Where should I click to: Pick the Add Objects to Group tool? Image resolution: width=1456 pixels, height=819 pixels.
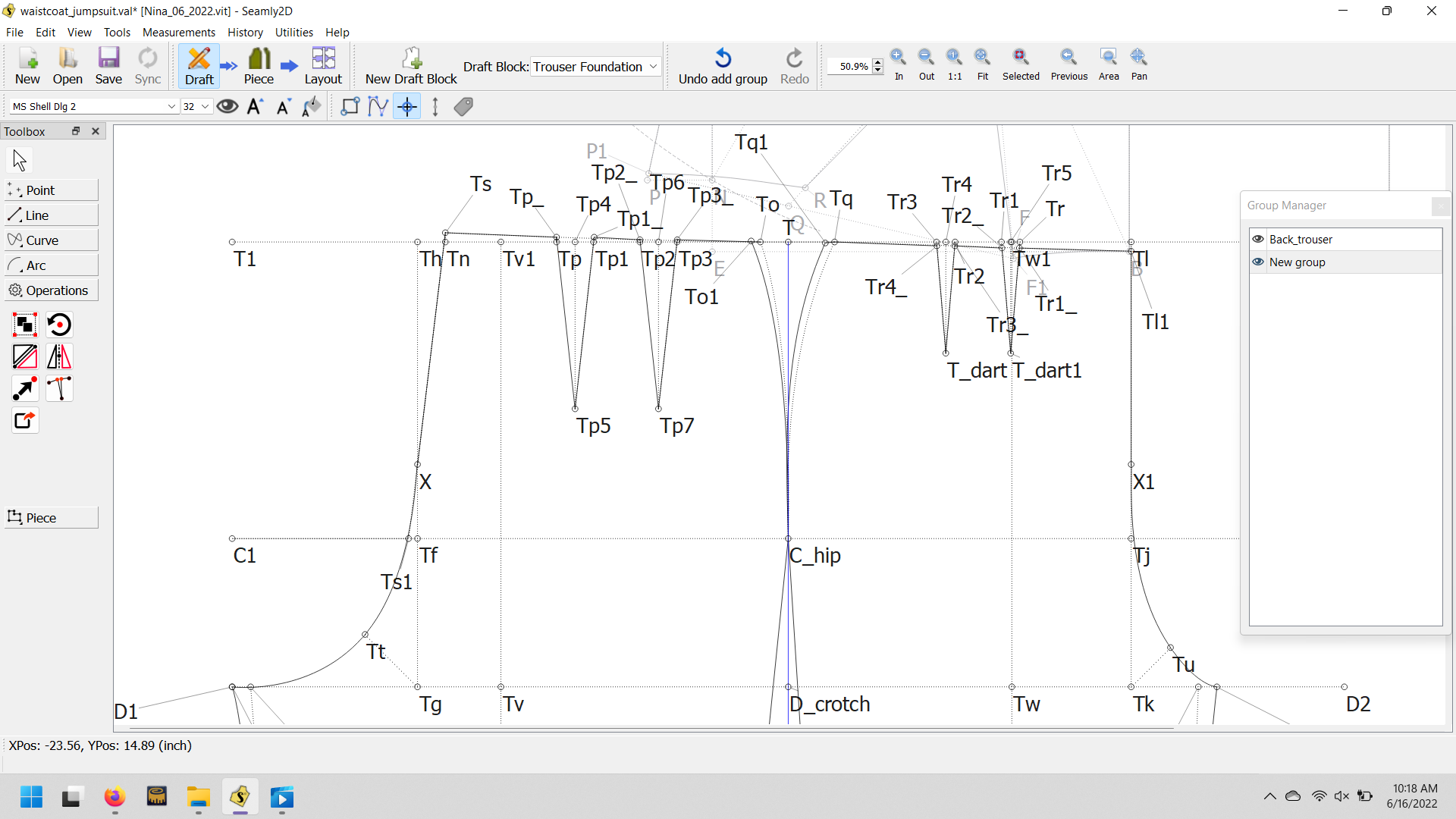click(25, 325)
